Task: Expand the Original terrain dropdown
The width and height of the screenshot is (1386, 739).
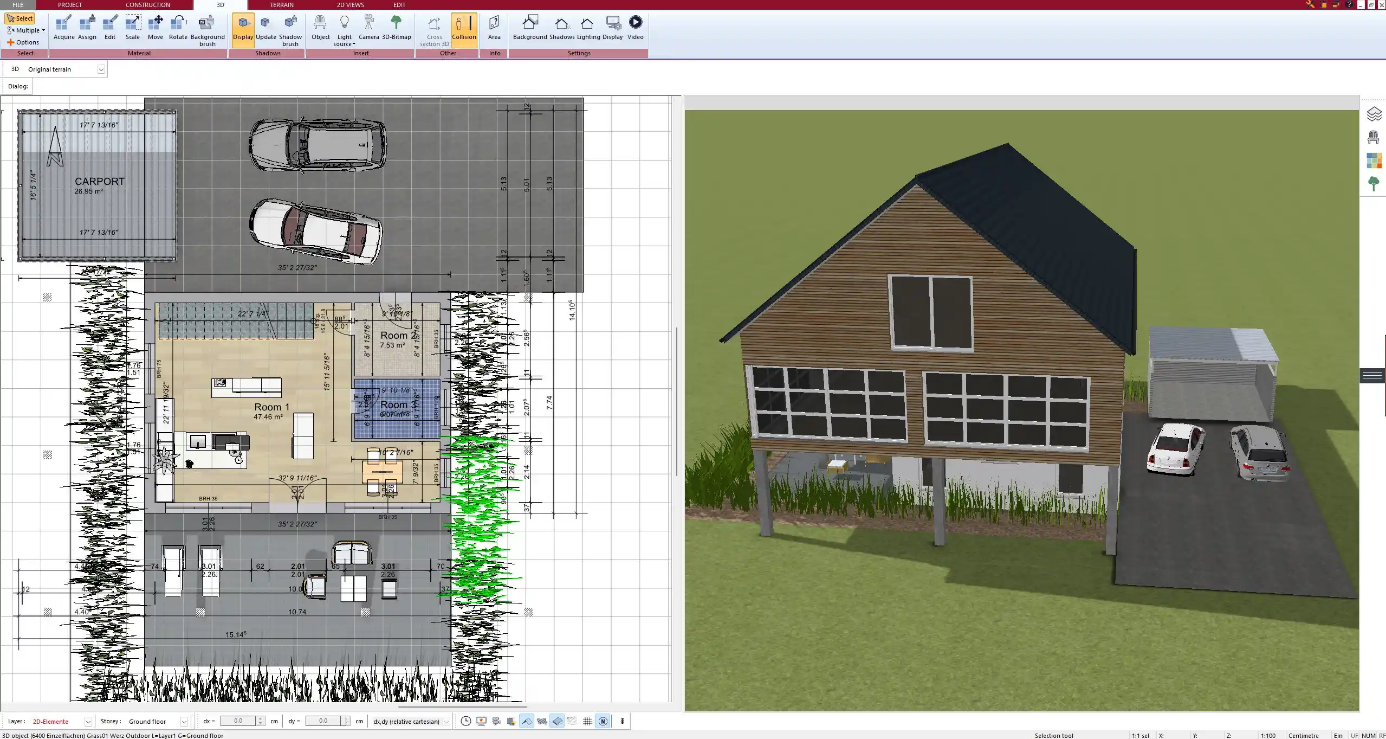Action: pyautogui.click(x=101, y=70)
